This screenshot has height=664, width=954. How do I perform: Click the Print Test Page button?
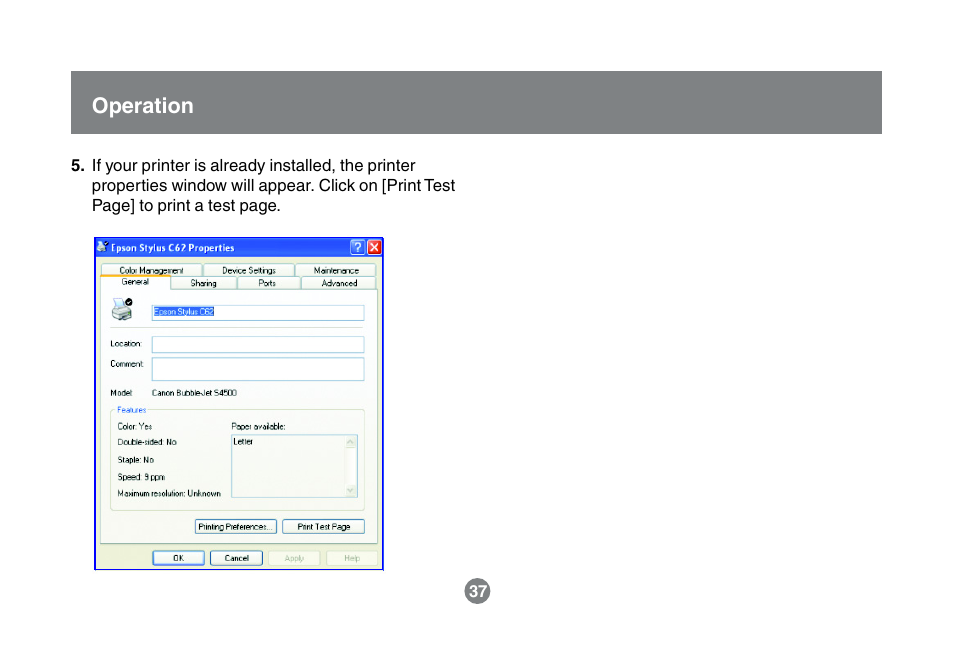(x=324, y=526)
